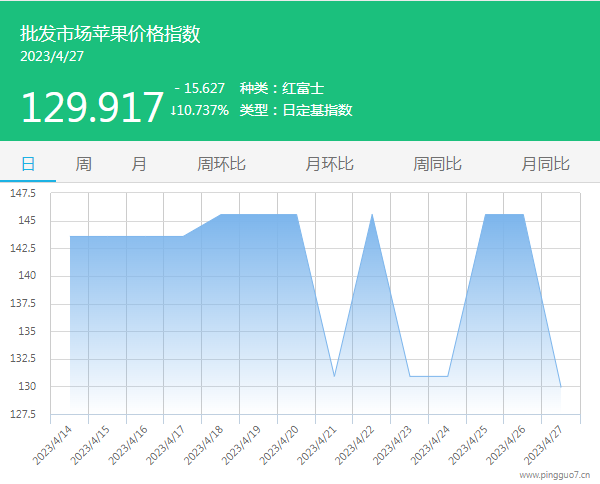Click the x-axis date 2023/4/25
600x484 pixels.
(x=468, y=446)
